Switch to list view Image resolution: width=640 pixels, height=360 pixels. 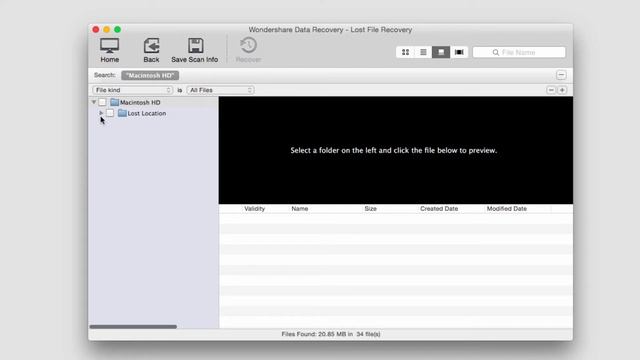pos(423,52)
